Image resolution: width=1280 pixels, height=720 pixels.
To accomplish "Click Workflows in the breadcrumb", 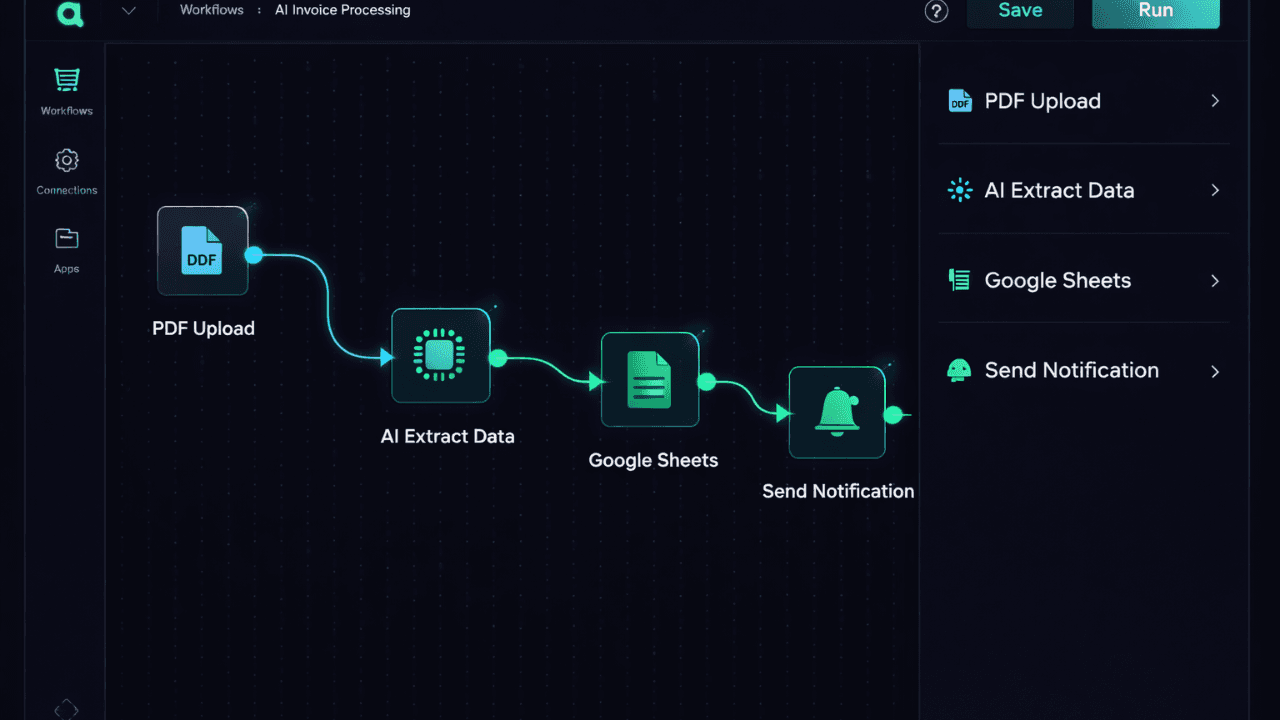I will tap(211, 9).
